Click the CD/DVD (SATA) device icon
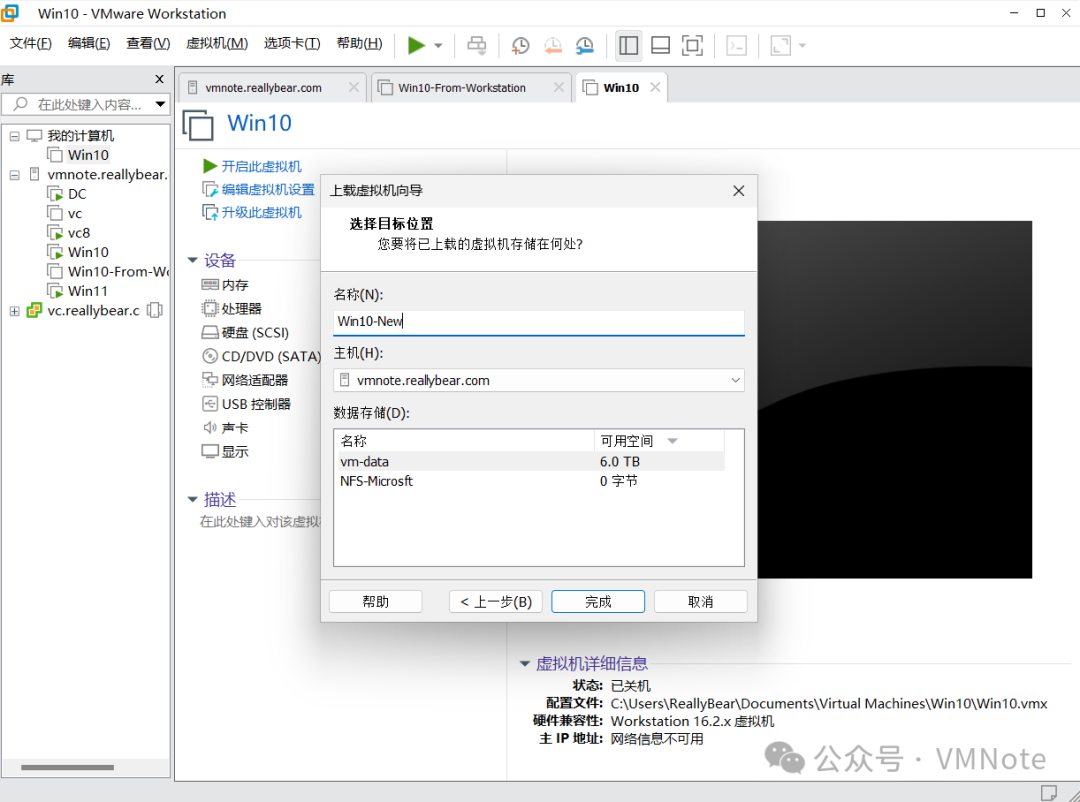The height and width of the screenshot is (802, 1080). point(209,356)
